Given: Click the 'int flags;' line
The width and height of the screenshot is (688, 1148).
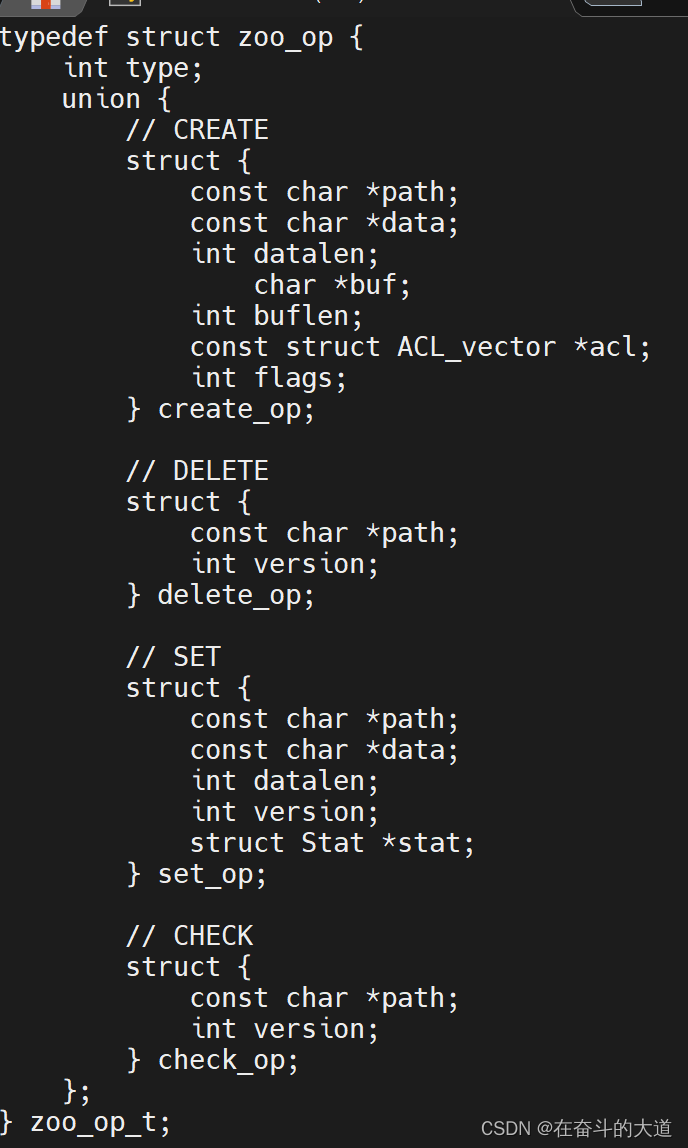Looking at the screenshot, I should pos(269,379).
